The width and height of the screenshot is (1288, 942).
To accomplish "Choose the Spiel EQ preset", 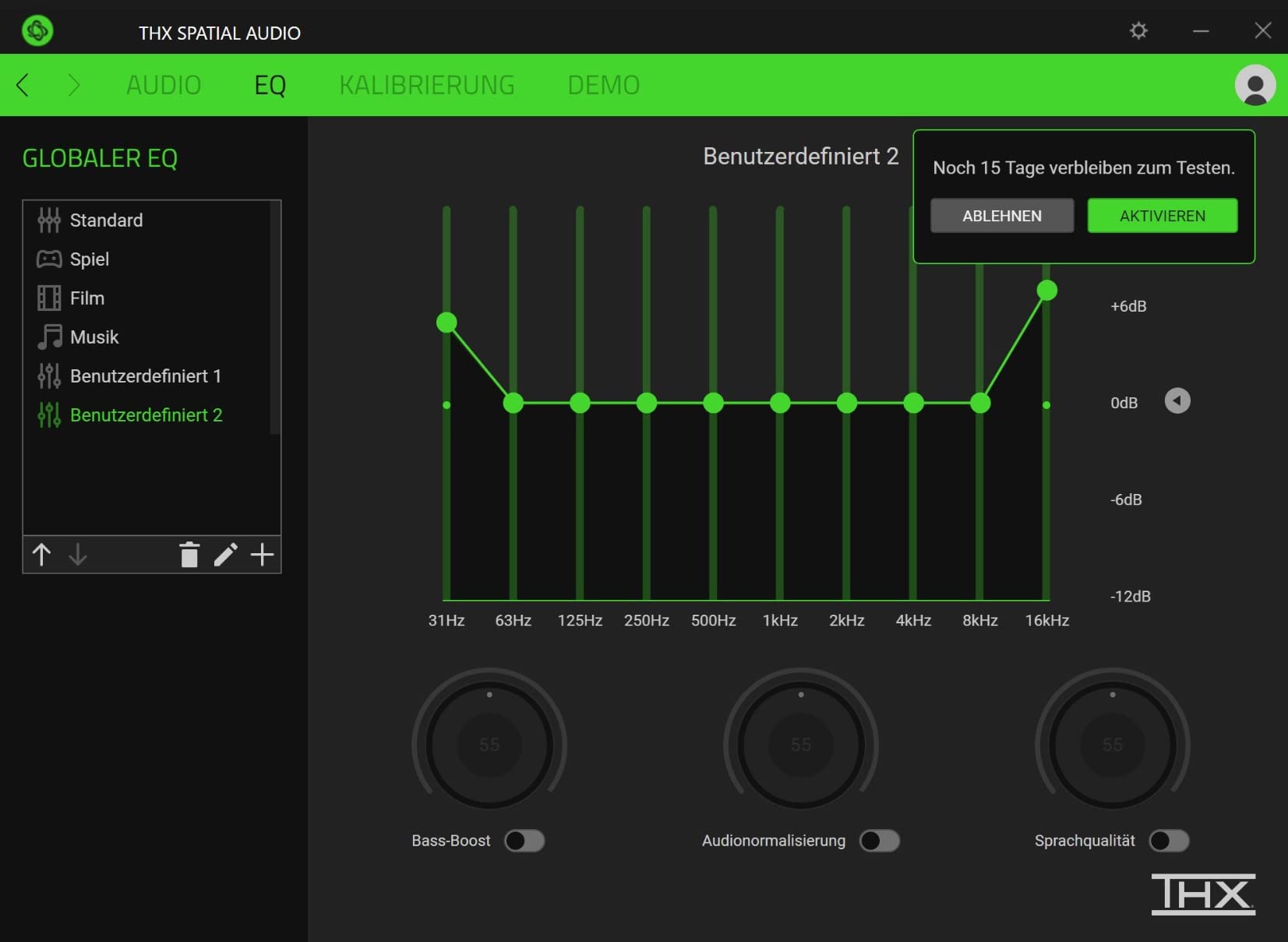I will tap(146, 259).
